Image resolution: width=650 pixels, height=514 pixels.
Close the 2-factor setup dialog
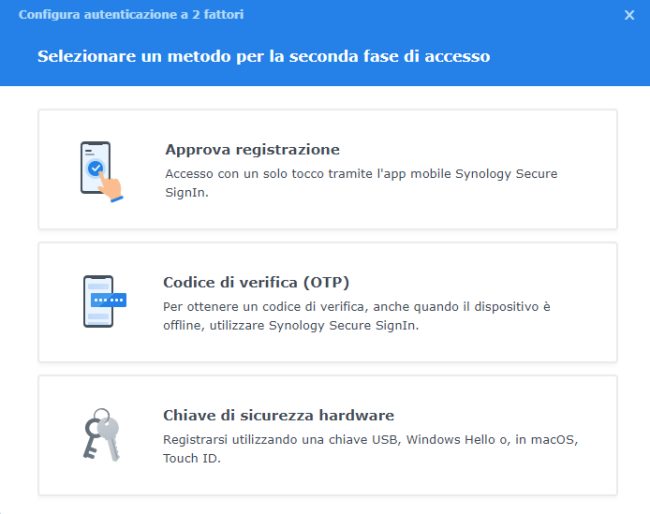(629, 15)
